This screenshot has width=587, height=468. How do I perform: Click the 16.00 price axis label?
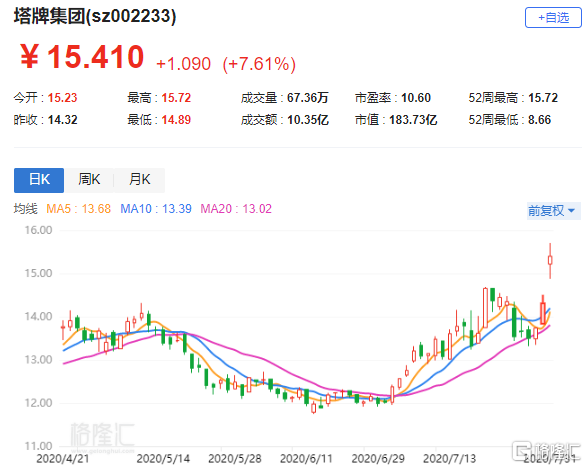38,230
